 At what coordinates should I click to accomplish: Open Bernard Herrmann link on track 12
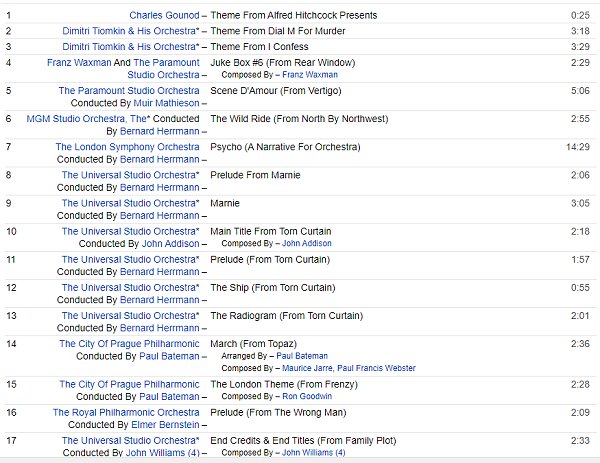(160, 300)
